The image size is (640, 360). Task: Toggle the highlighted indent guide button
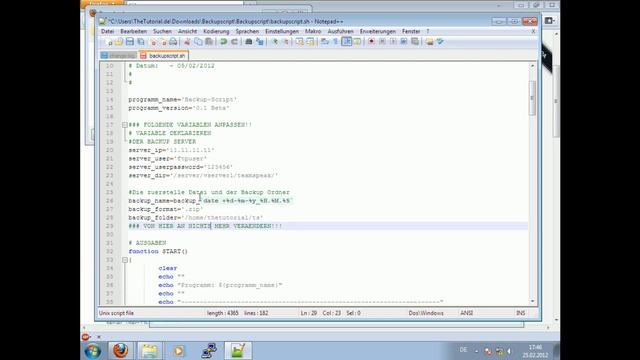point(347,42)
